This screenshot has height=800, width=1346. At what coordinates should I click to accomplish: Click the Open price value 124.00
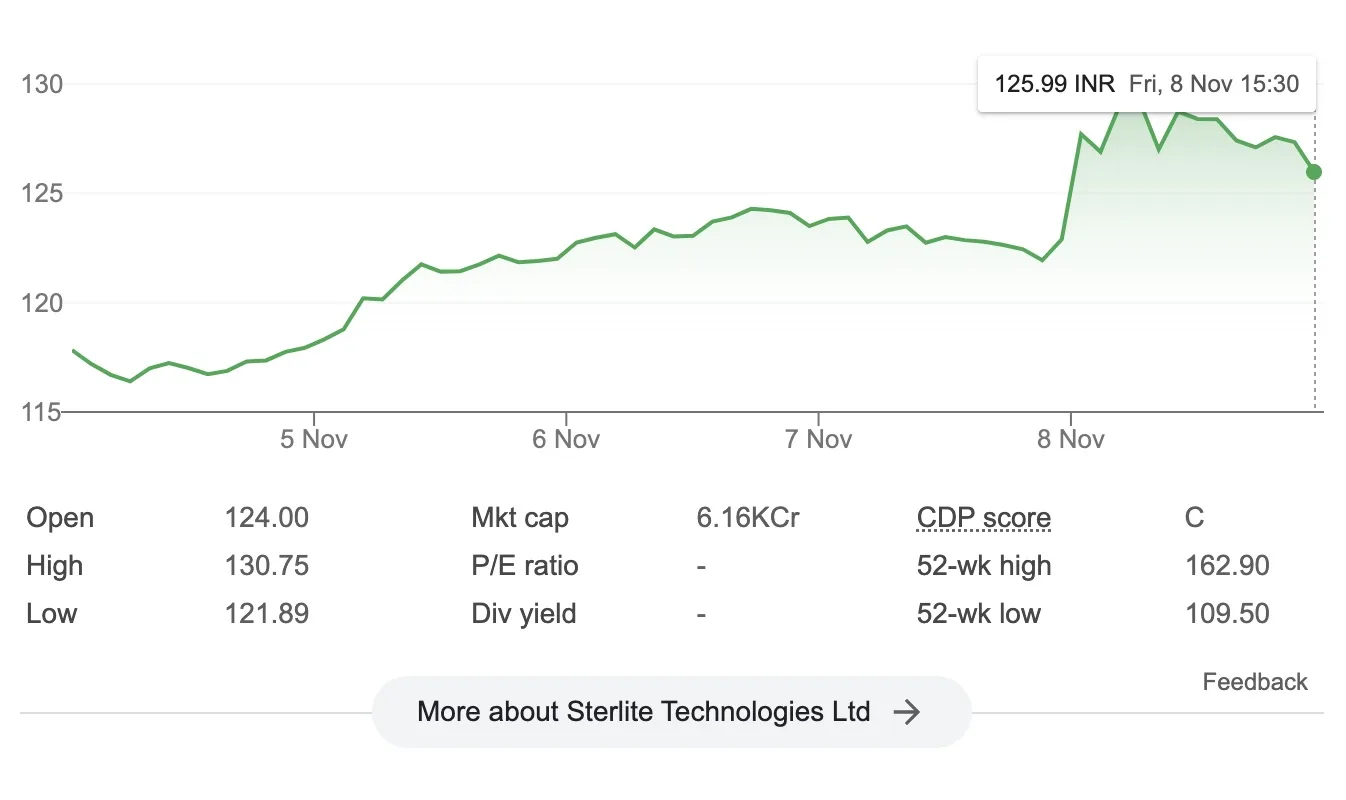[x=266, y=517]
